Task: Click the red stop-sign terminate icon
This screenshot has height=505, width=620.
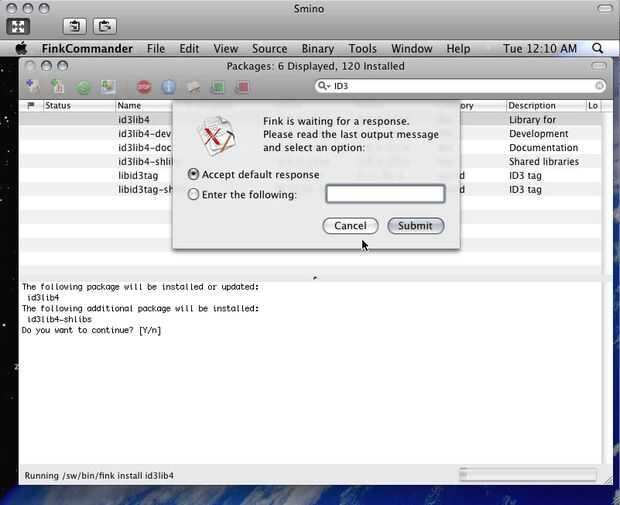Action: [x=144, y=87]
